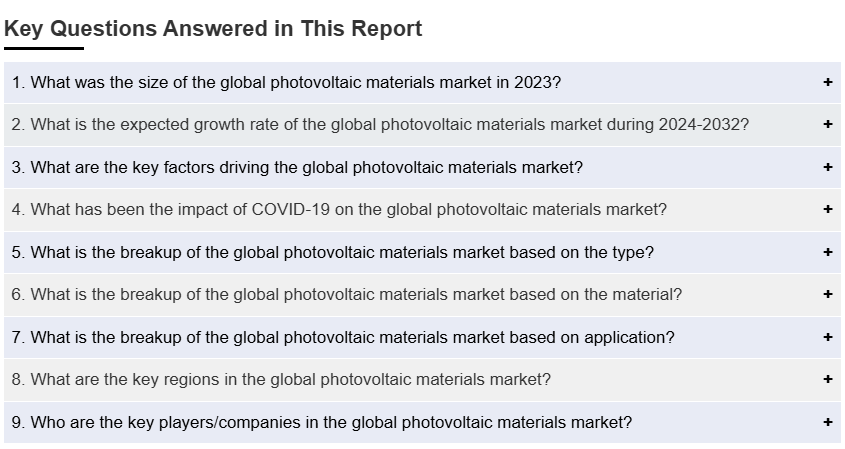Expand question 8 about key regions
The height and width of the screenshot is (449, 845).
(x=281, y=380)
